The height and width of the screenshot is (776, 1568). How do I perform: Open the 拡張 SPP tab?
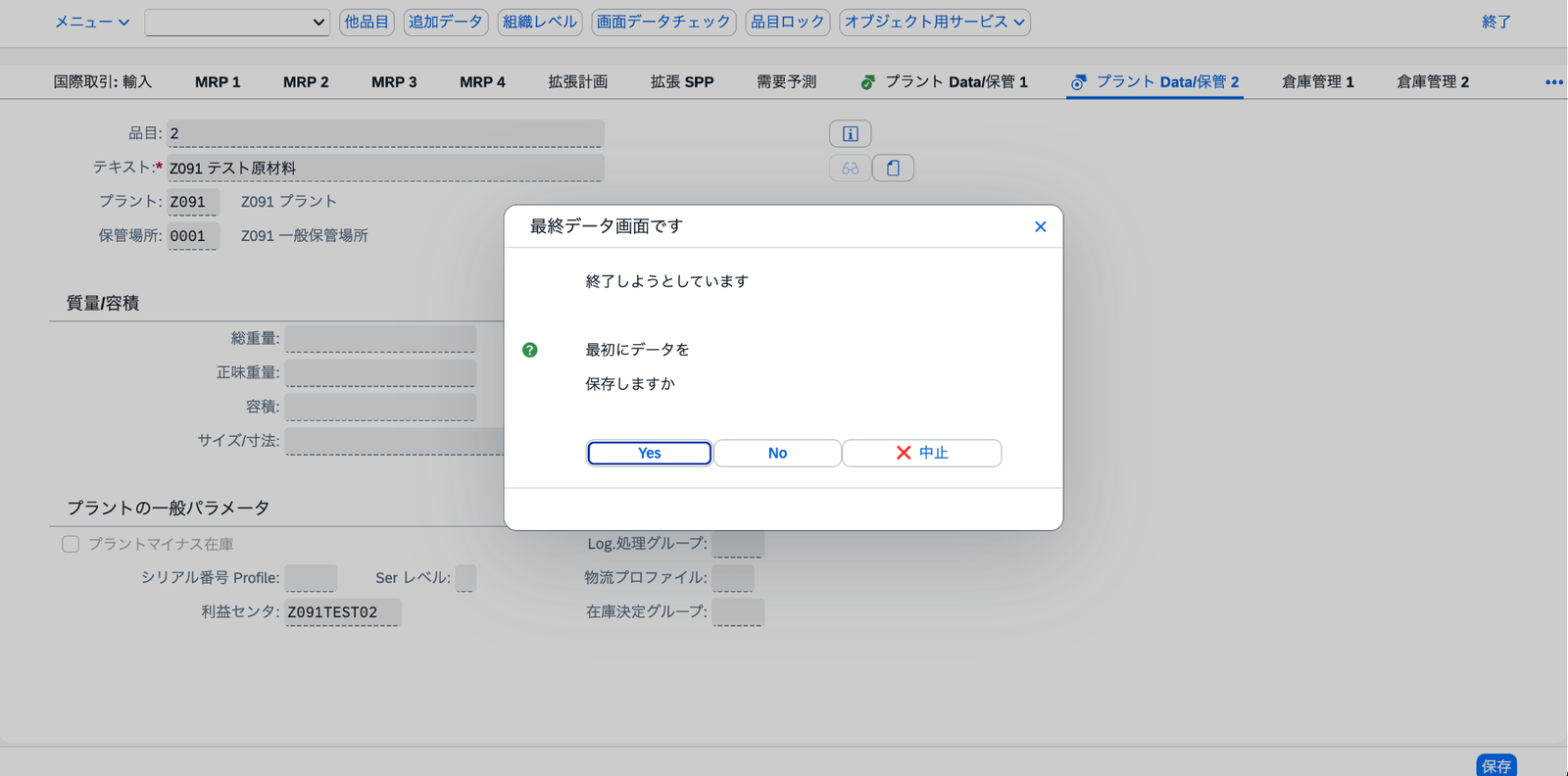click(x=682, y=82)
